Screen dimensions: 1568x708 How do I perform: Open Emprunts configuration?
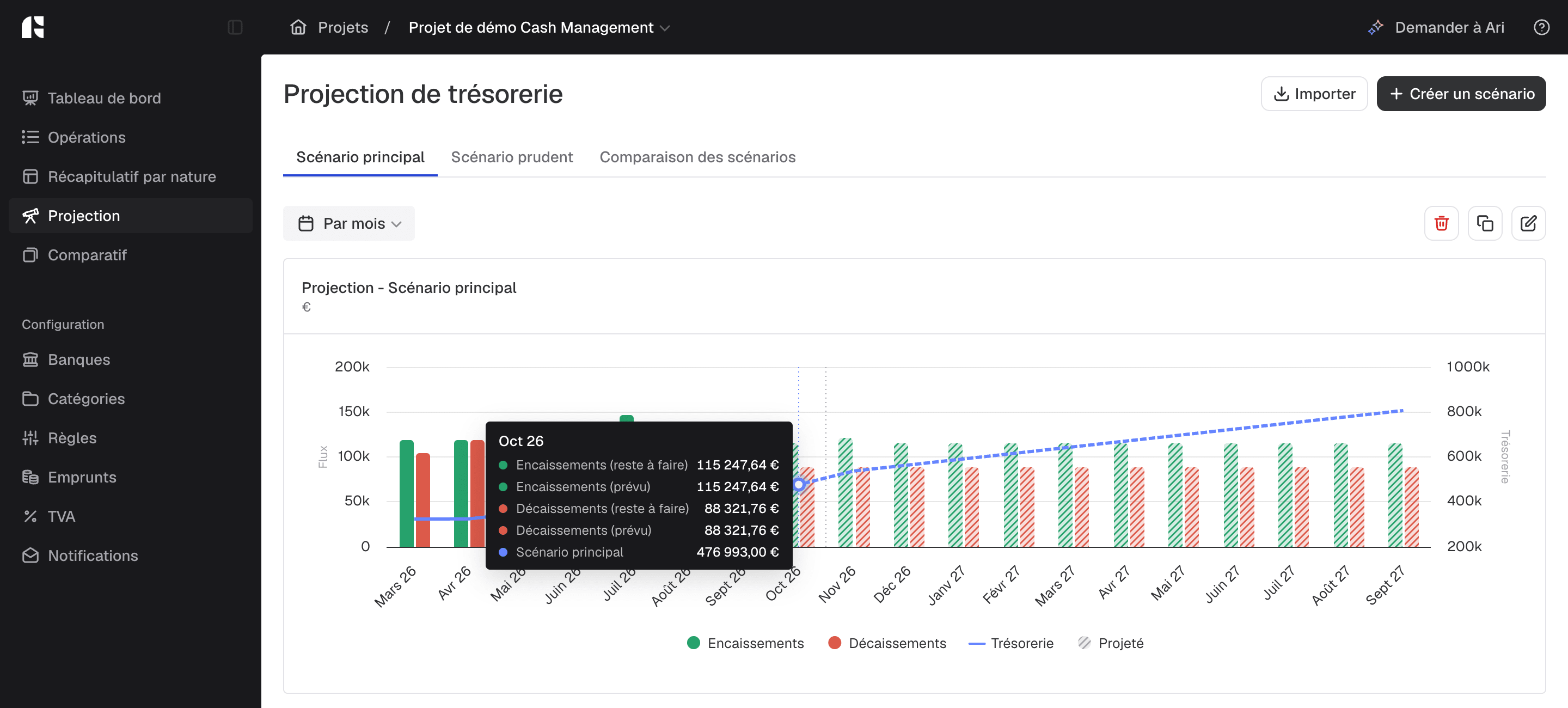click(130, 477)
